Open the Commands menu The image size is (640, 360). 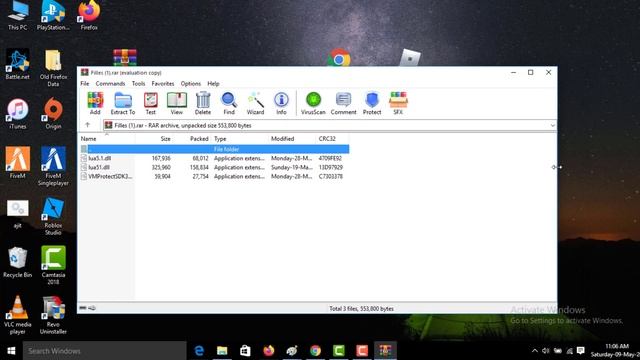(110, 83)
